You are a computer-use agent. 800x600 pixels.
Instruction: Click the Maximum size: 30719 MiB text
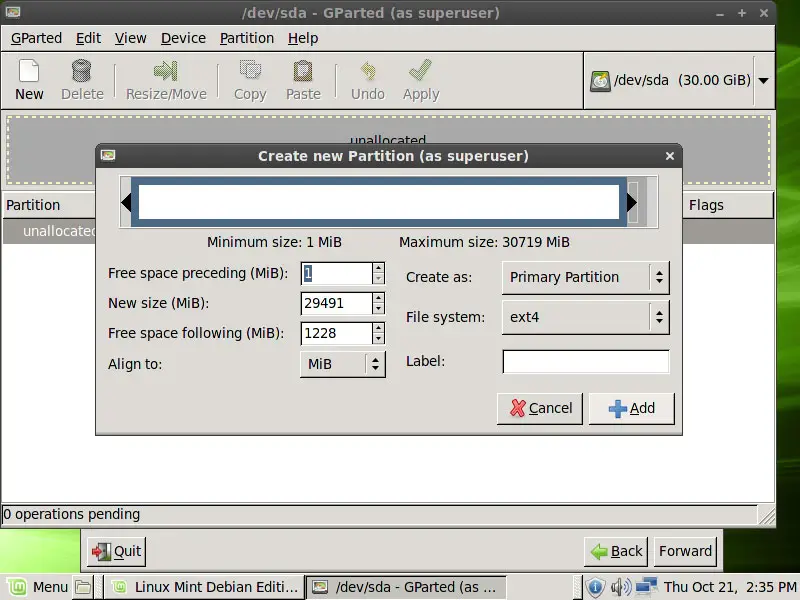(484, 242)
